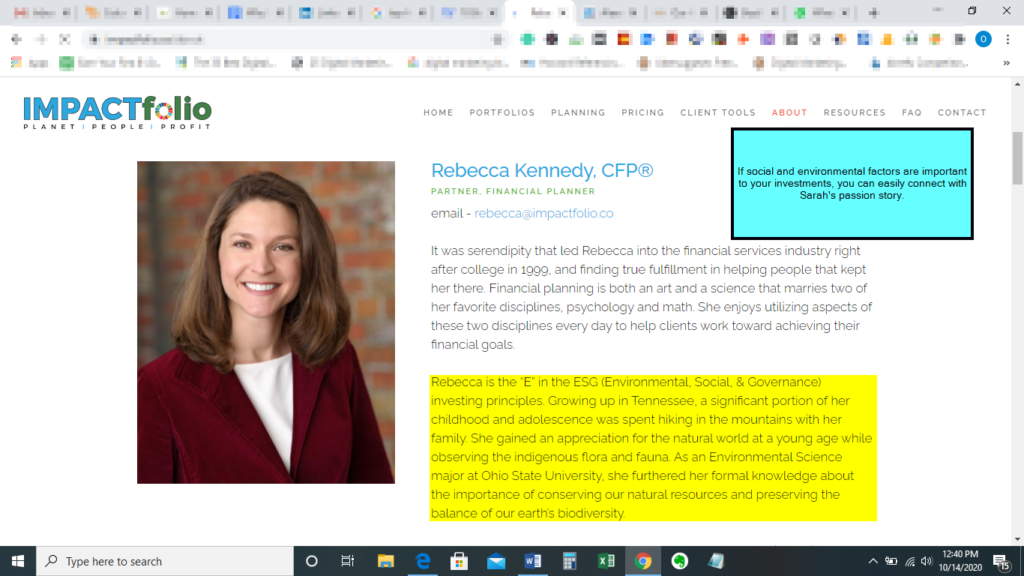
Task: Open File Explorer from the taskbar
Action: [386, 561]
